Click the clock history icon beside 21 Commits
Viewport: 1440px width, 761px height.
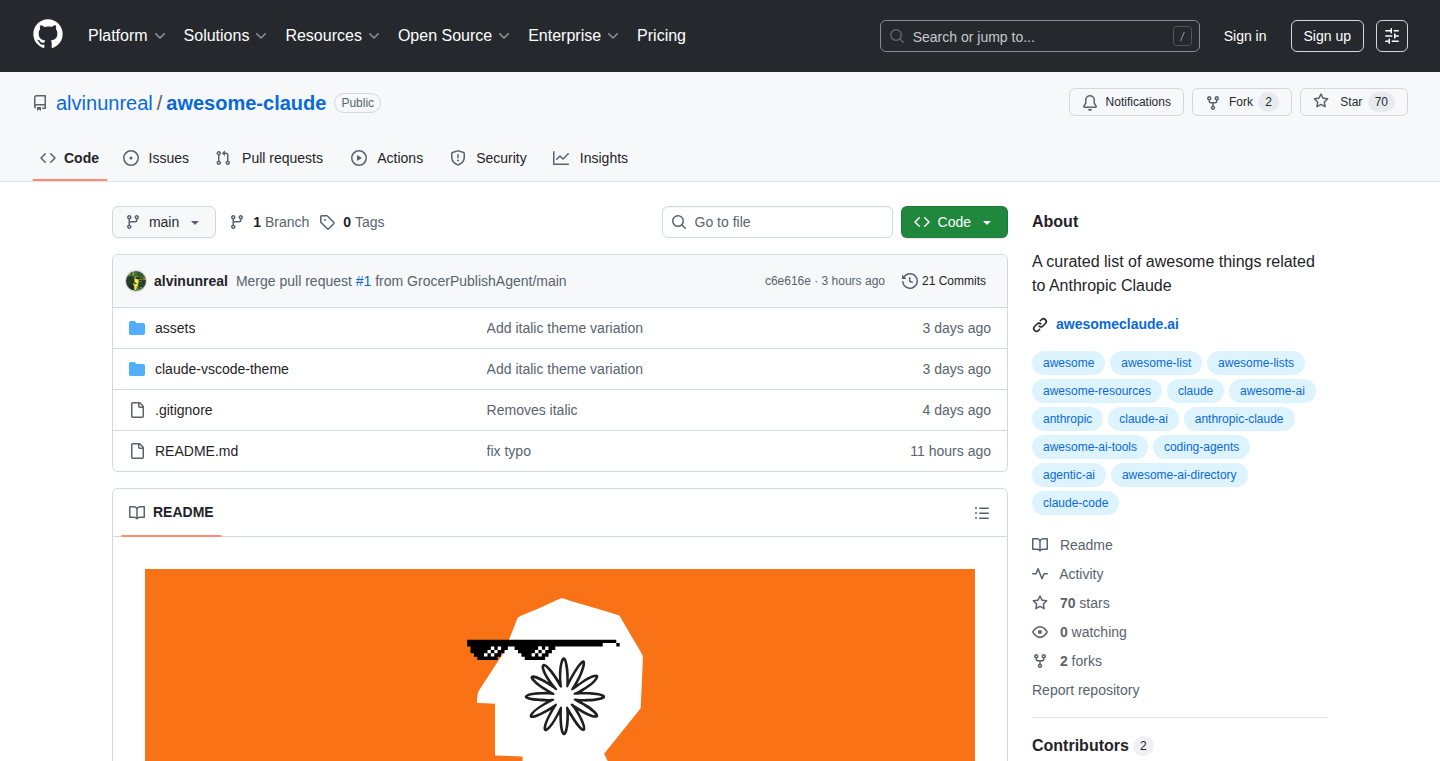909,281
